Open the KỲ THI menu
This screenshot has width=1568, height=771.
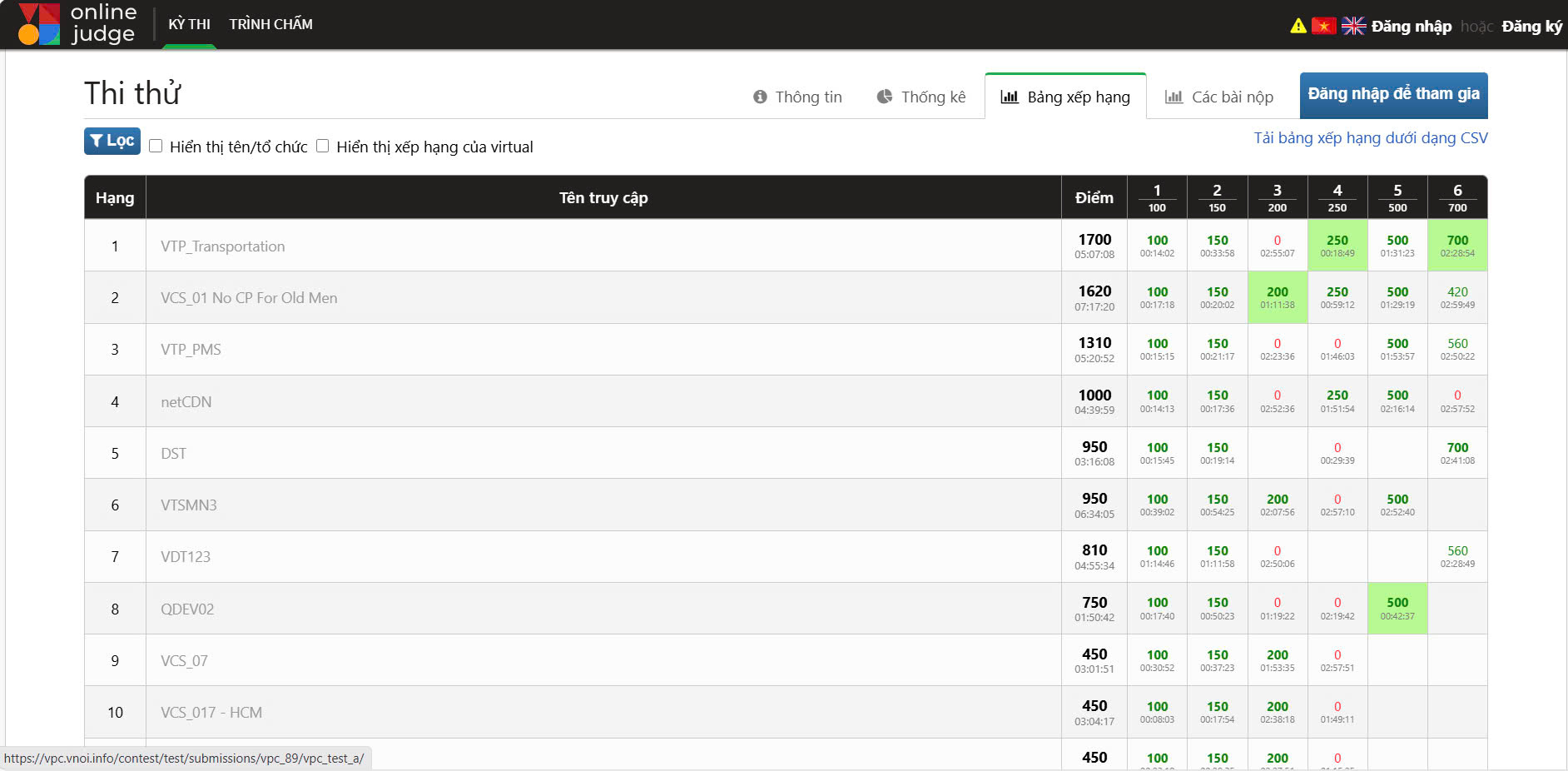click(189, 24)
